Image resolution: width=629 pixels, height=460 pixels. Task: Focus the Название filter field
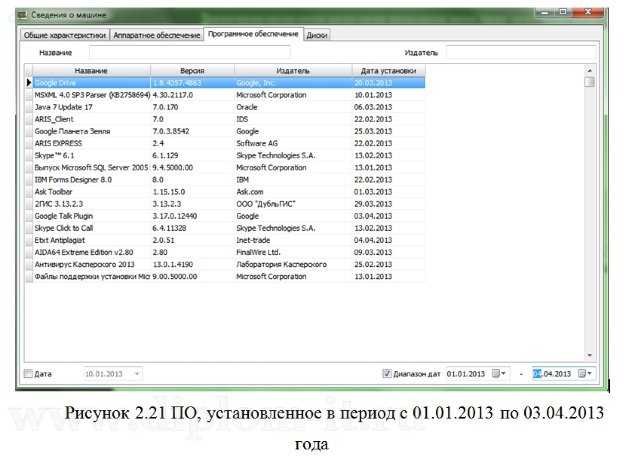pos(190,53)
